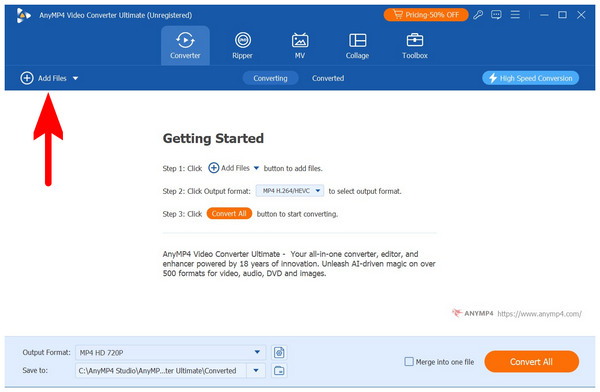
Task: Open the MP4 H.264/HEVC format dropdown
Action: (x=290, y=191)
